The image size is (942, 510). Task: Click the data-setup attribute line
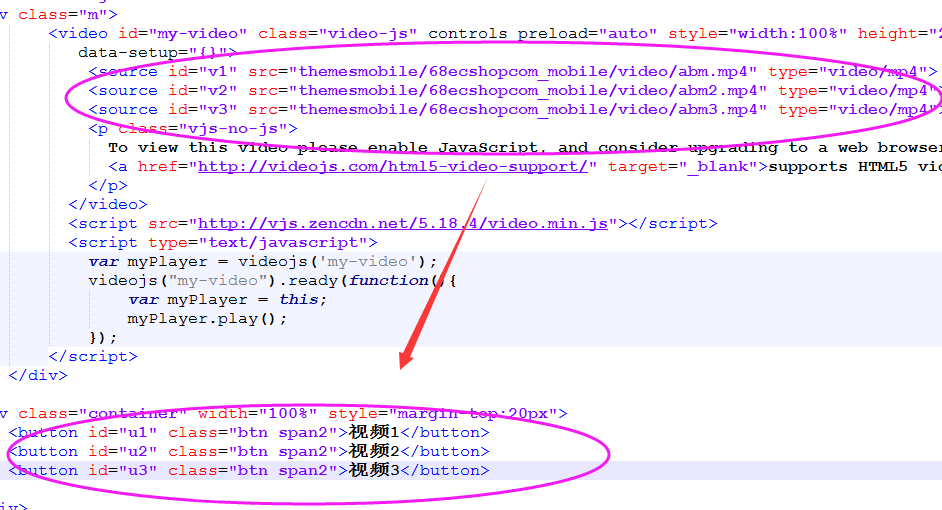[157, 53]
